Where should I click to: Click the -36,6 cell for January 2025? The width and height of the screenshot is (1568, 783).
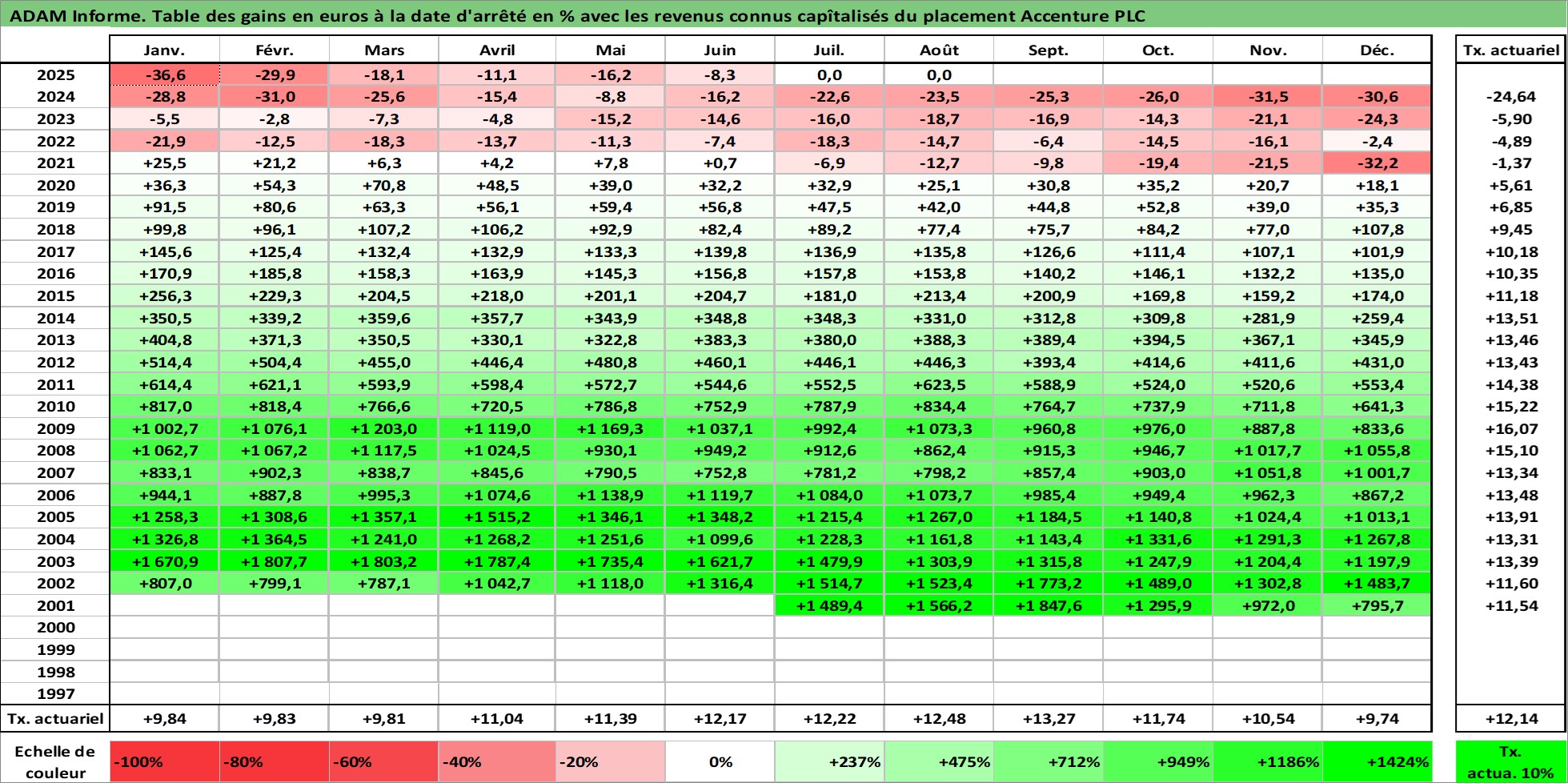[x=164, y=74]
